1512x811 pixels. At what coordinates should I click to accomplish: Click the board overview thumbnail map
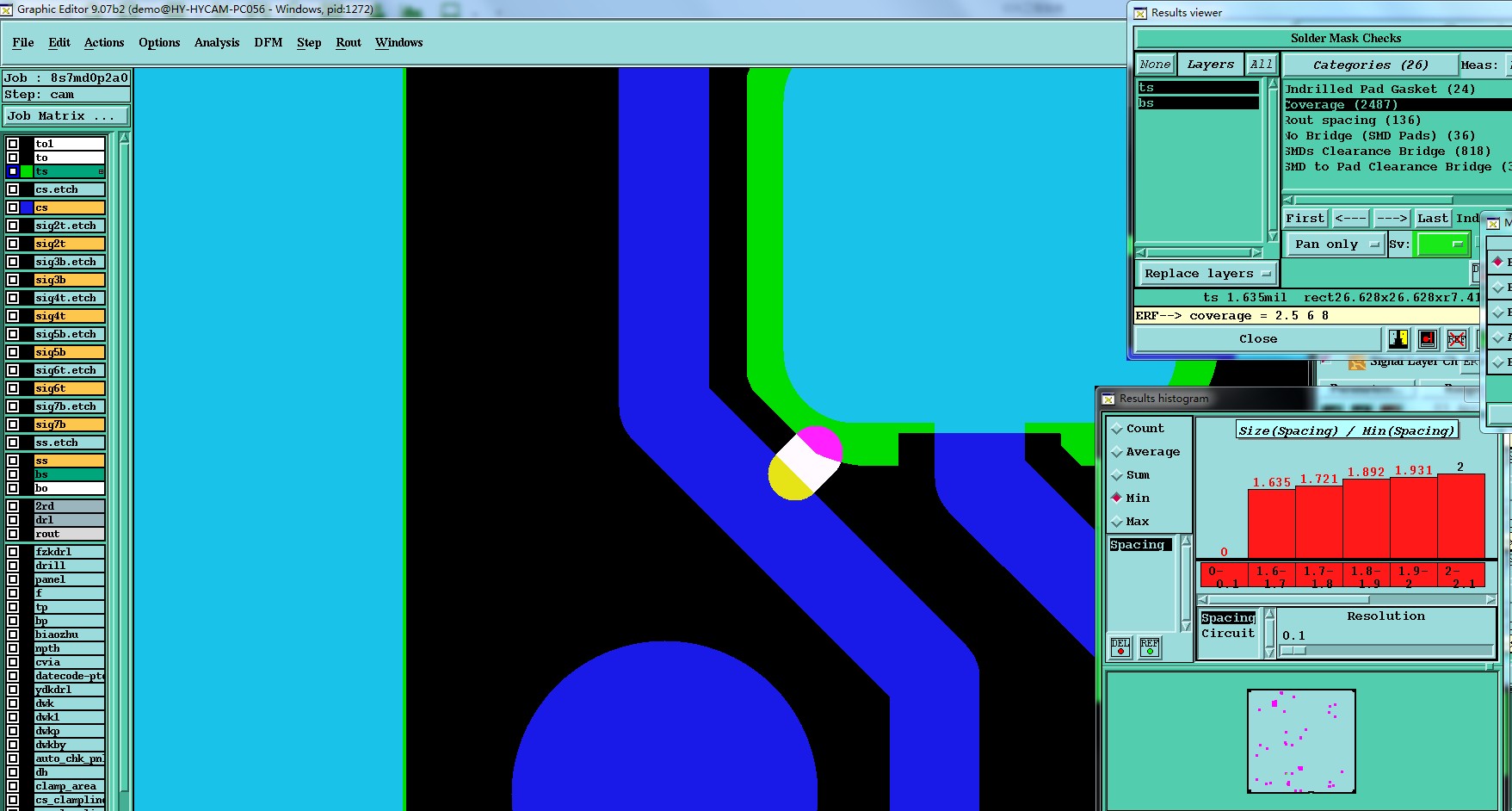point(1301,741)
